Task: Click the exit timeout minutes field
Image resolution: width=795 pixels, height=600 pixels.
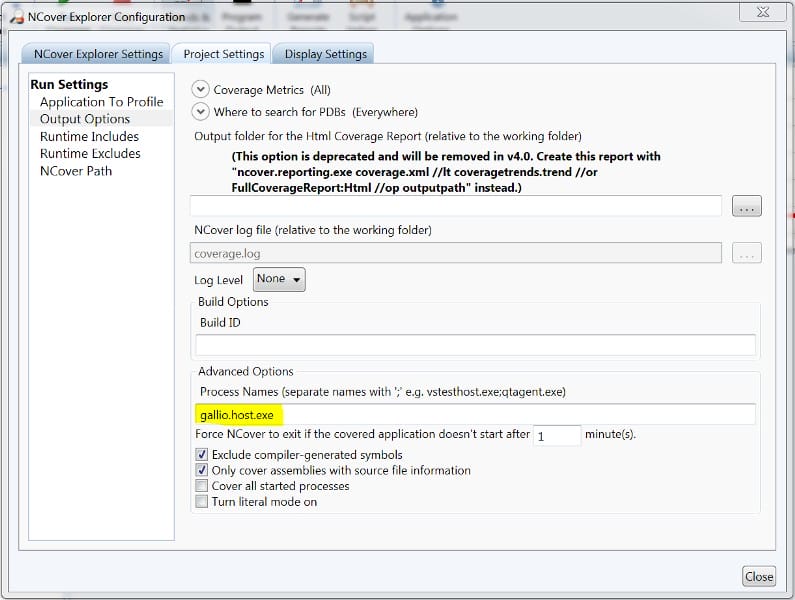Action: coord(556,436)
